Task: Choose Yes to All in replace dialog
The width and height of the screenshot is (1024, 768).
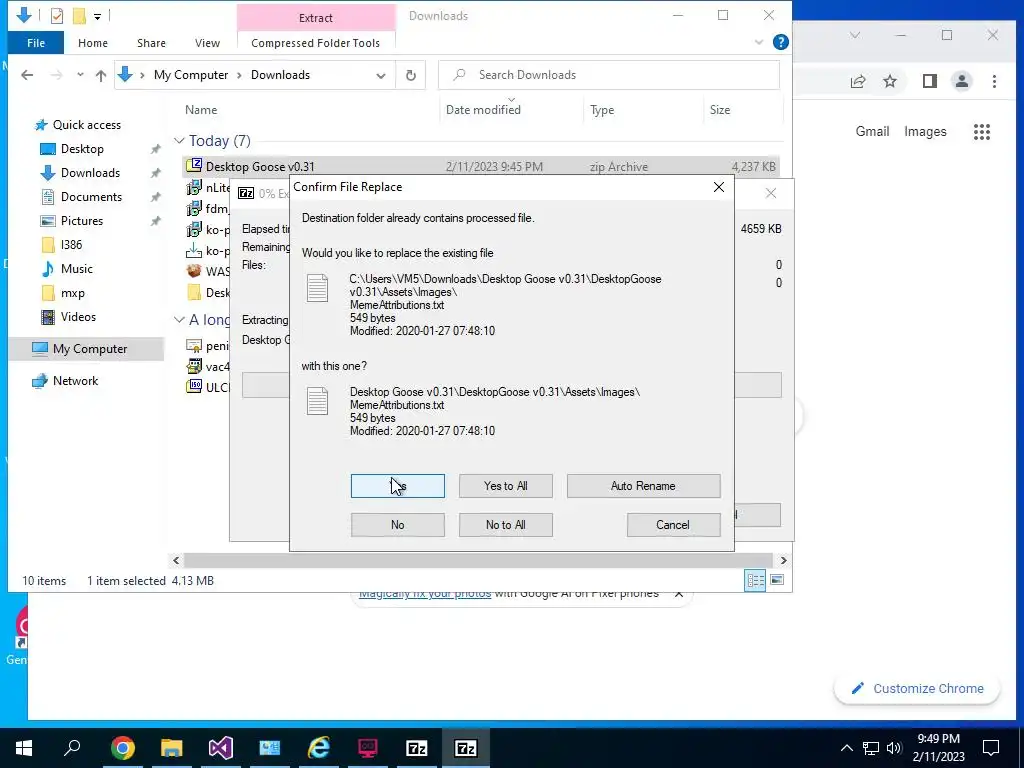Action: pyautogui.click(x=505, y=486)
